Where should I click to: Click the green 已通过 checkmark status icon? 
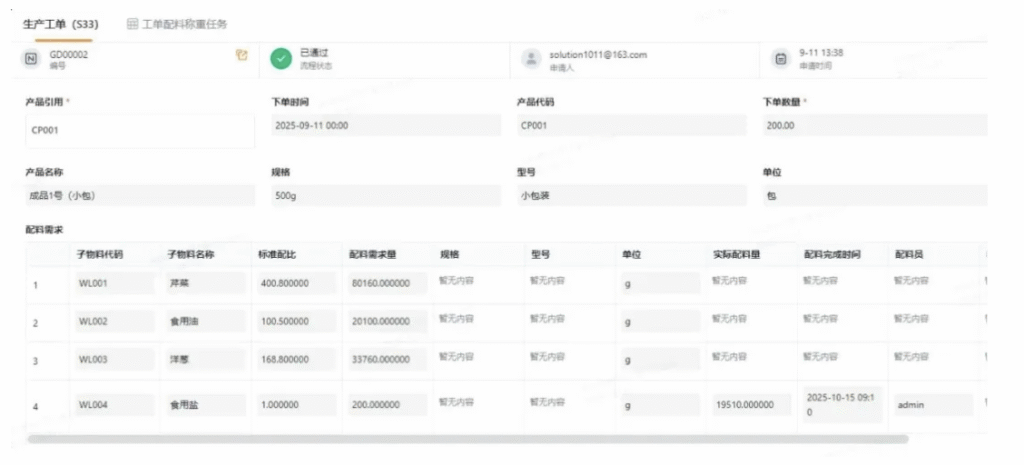point(282,59)
